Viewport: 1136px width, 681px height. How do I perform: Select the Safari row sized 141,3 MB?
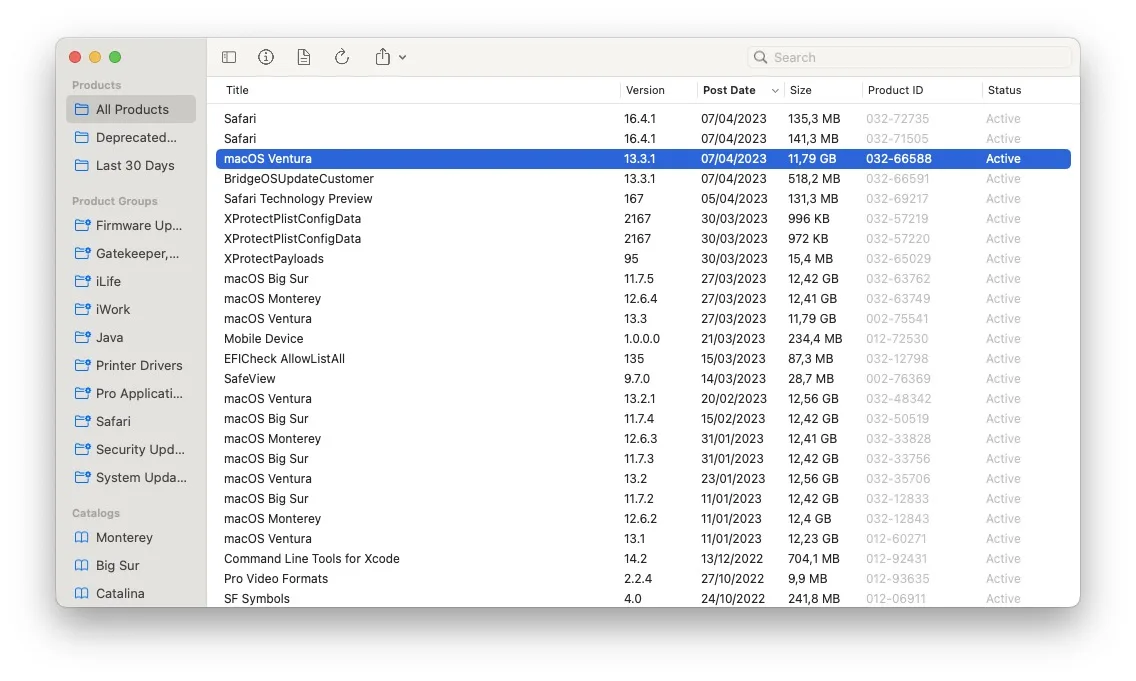click(643, 138)
